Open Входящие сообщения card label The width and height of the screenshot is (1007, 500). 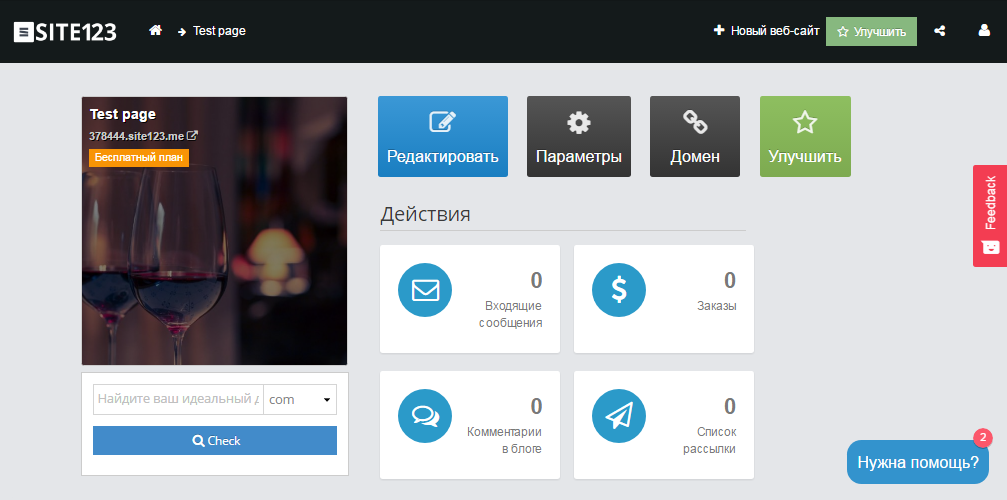511,314
